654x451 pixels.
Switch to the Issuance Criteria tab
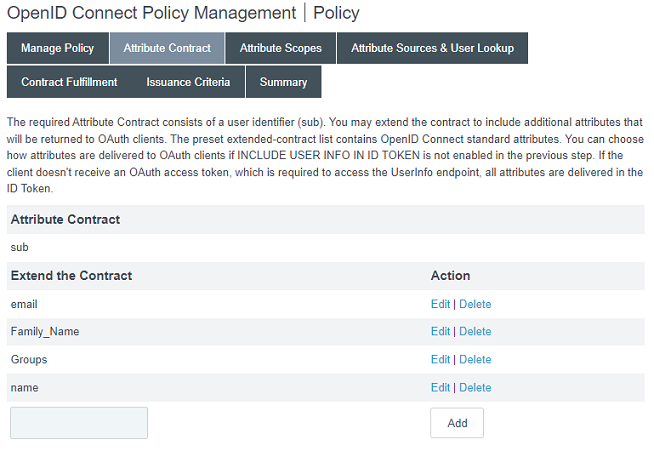(188, 82)
